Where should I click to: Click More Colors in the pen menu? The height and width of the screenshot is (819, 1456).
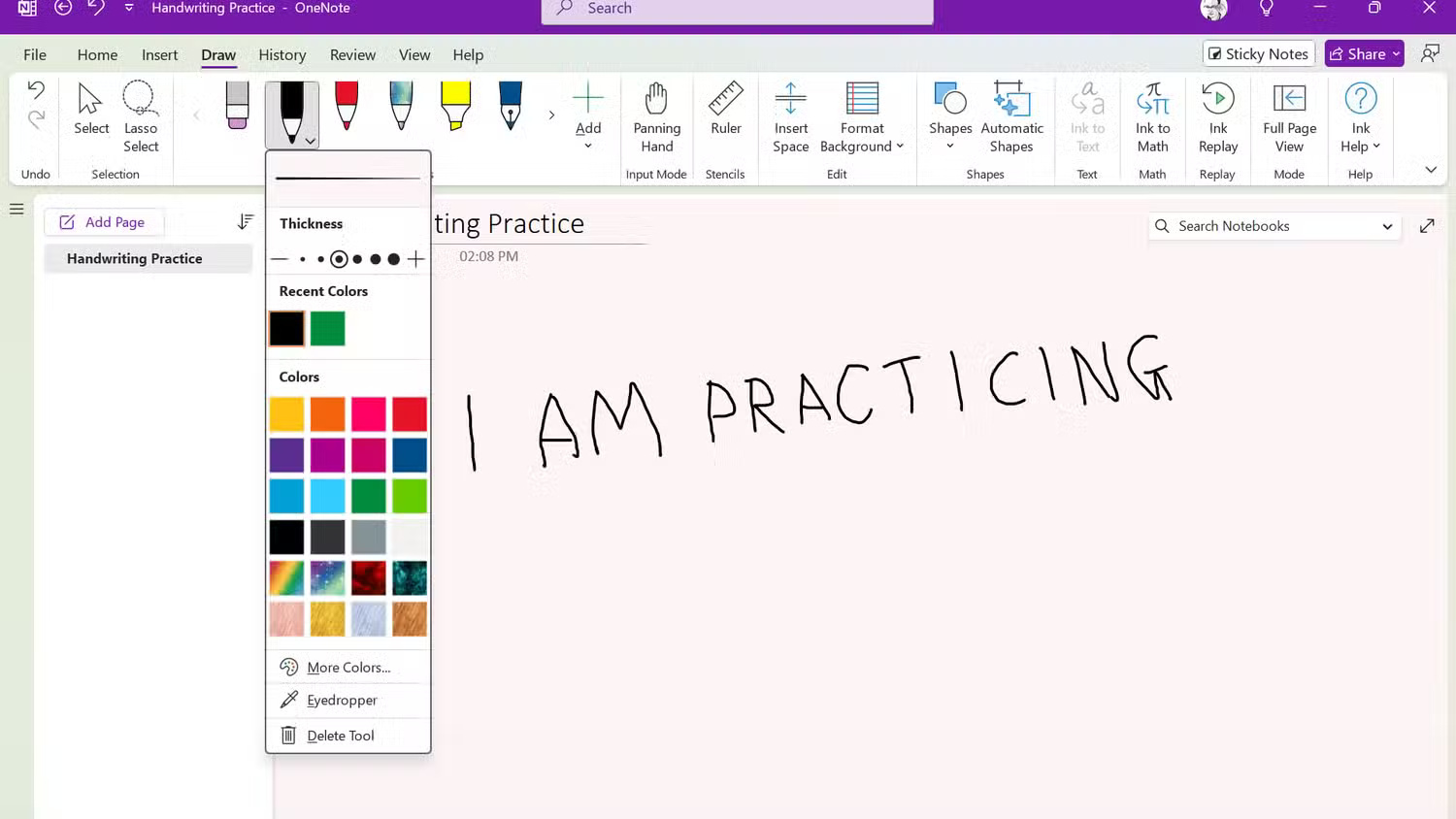point(347,667)
